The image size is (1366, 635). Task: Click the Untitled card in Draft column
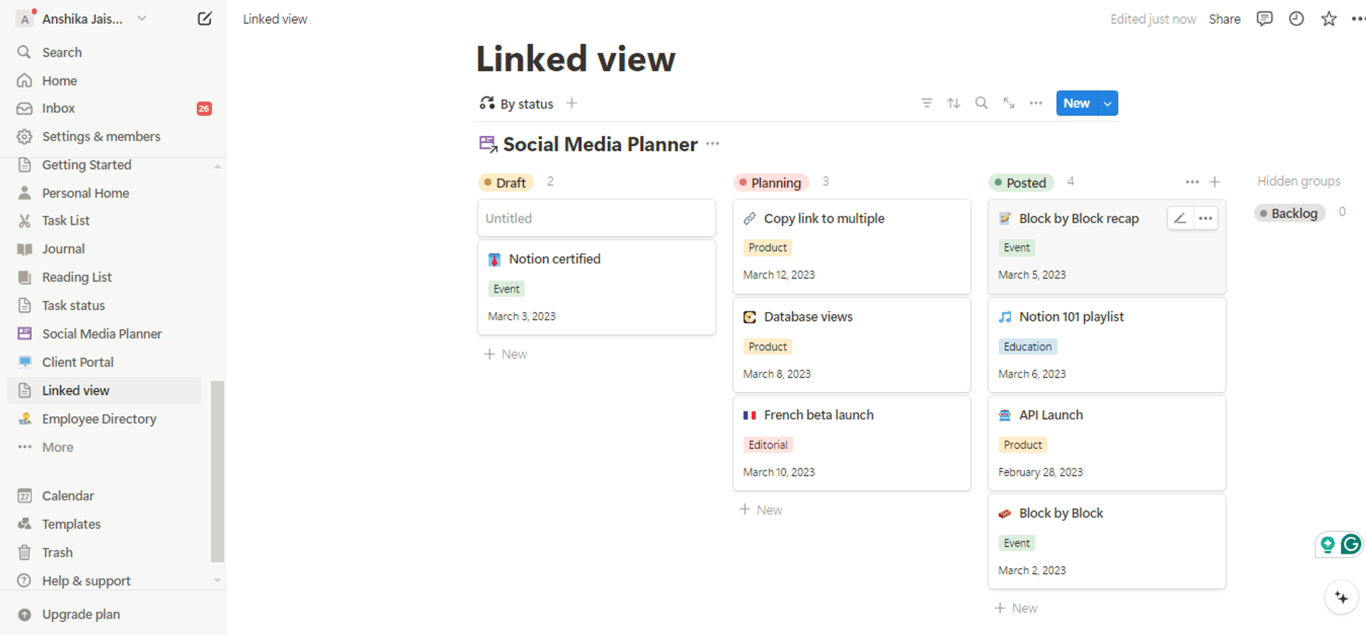pos(596,218)
